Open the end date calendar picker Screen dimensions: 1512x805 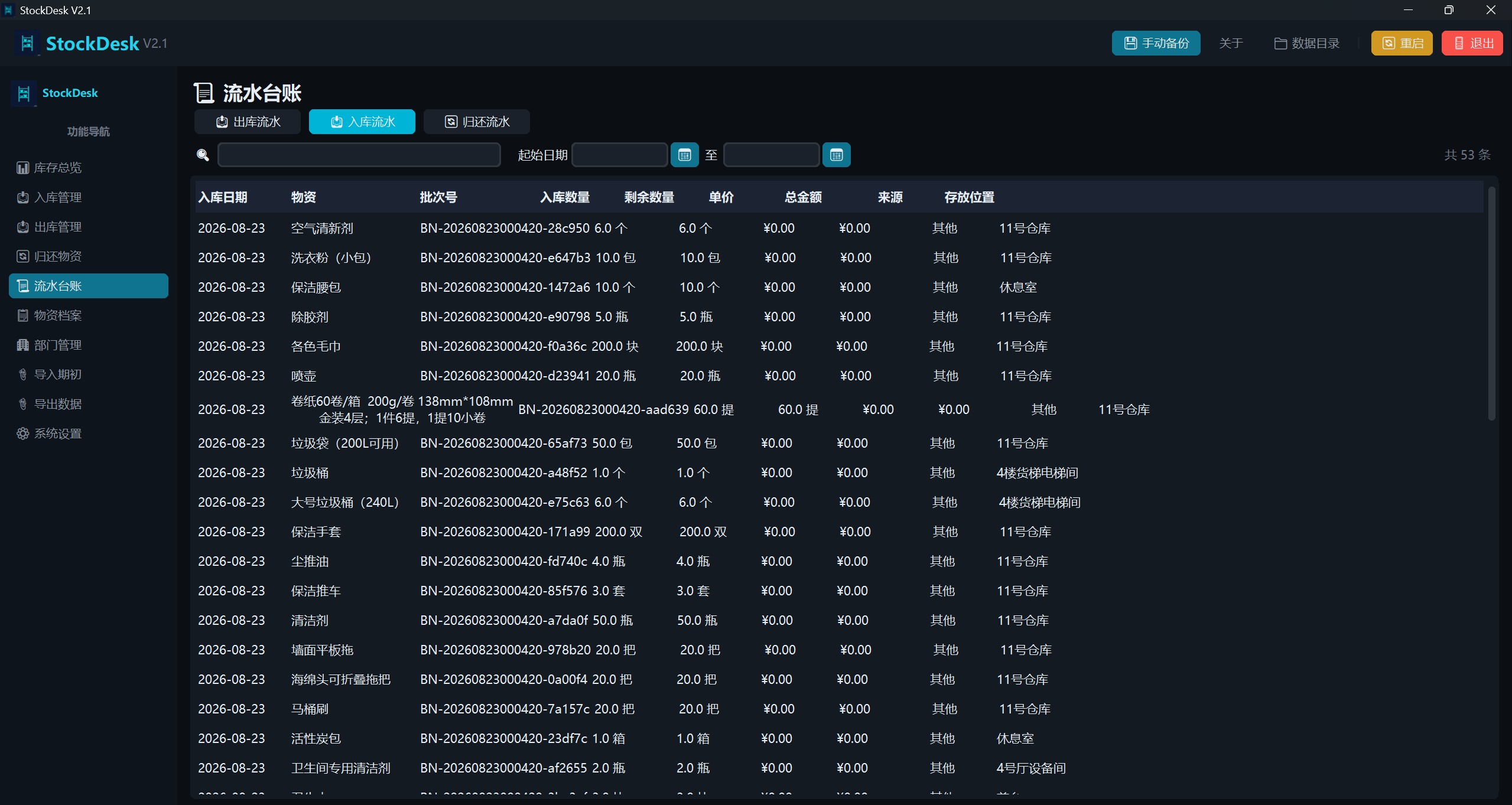tap(836, 155)
